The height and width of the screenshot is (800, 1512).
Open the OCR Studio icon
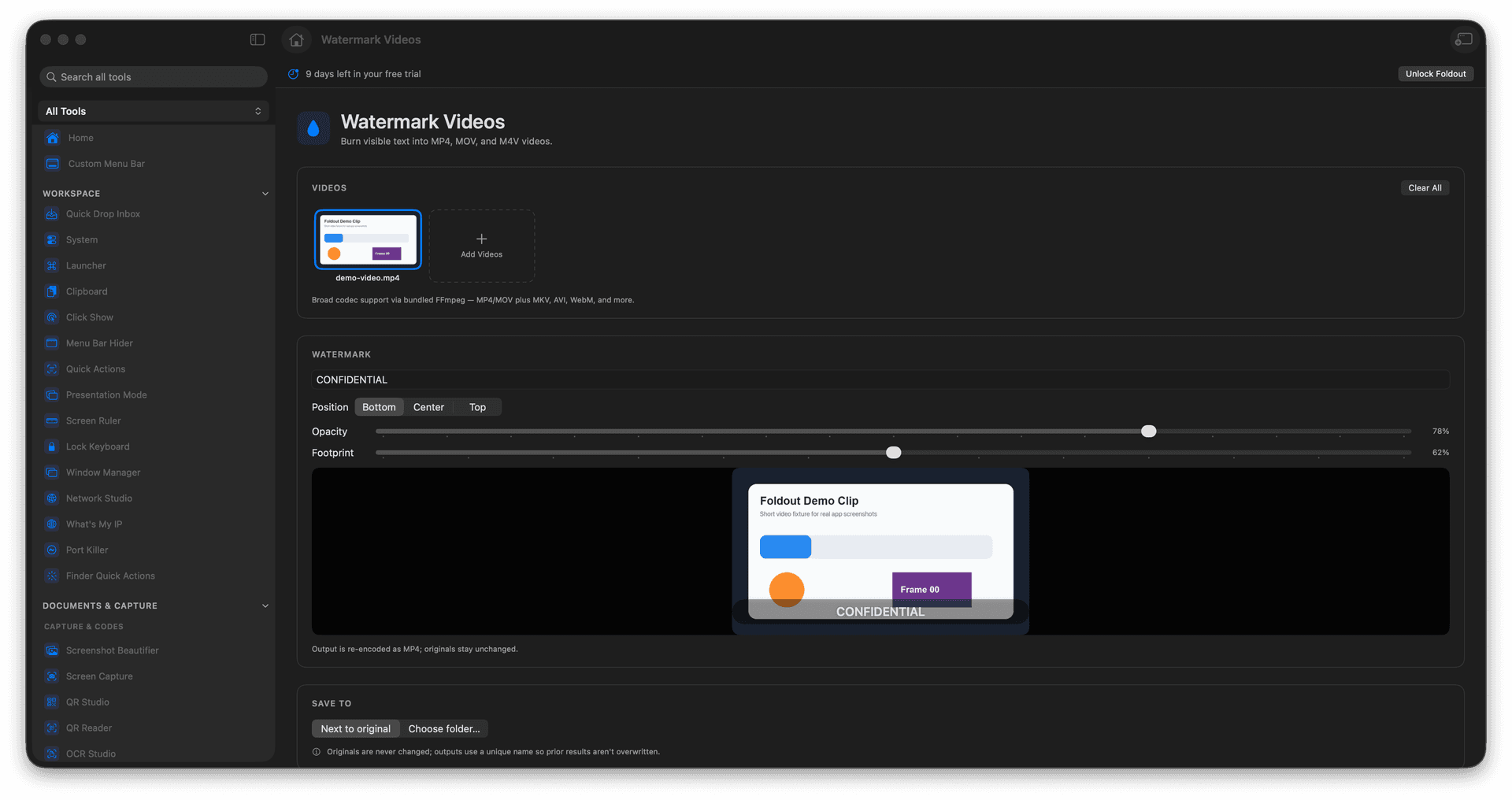tap(52, 754)
